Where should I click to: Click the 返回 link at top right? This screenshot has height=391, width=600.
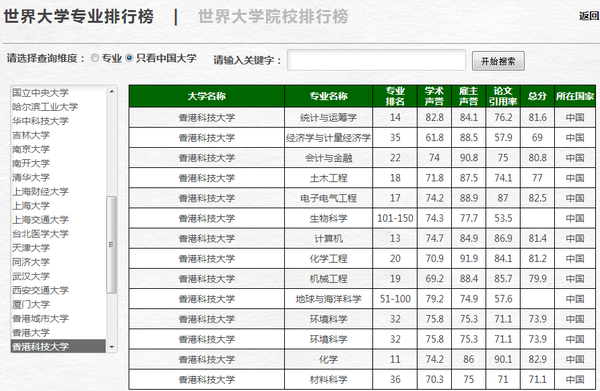pyautogui.click(x=589, y=16)
